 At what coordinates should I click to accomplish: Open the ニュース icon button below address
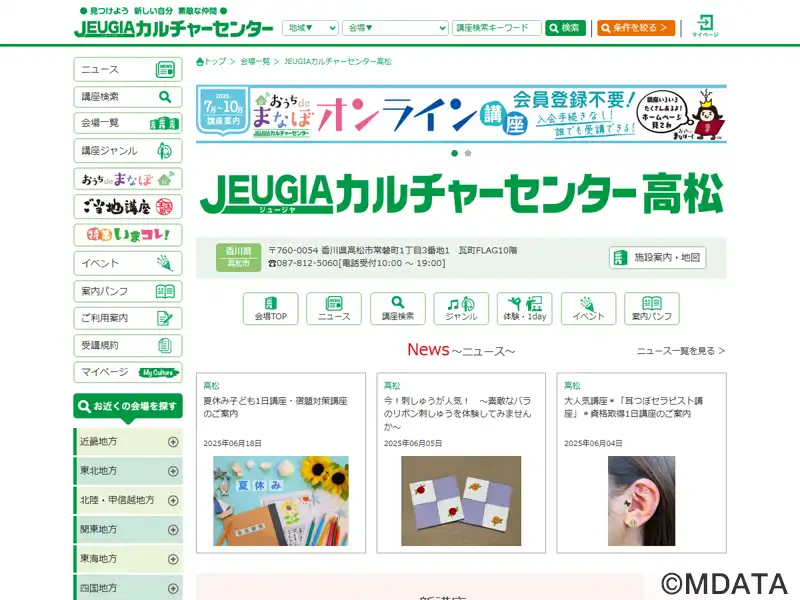(334, 309)
